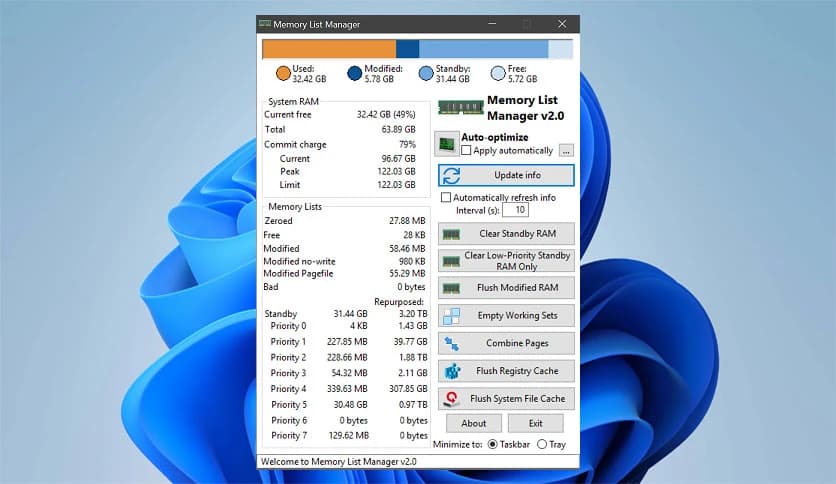Click the 'Zeroed' memory list row
The height and width of the screenshot is (484, 836).
pyautogui.click(x=344, y=221)
